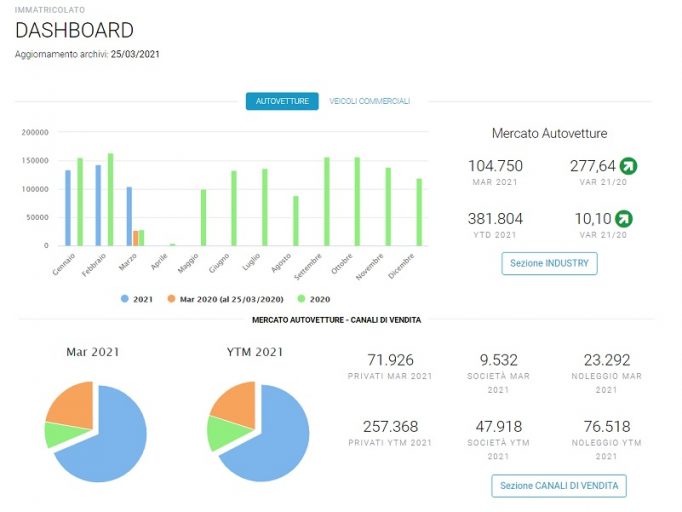Toggle the 2021 legend series
The height and width of the screenshot is (512, 682).
pos(137,299)
